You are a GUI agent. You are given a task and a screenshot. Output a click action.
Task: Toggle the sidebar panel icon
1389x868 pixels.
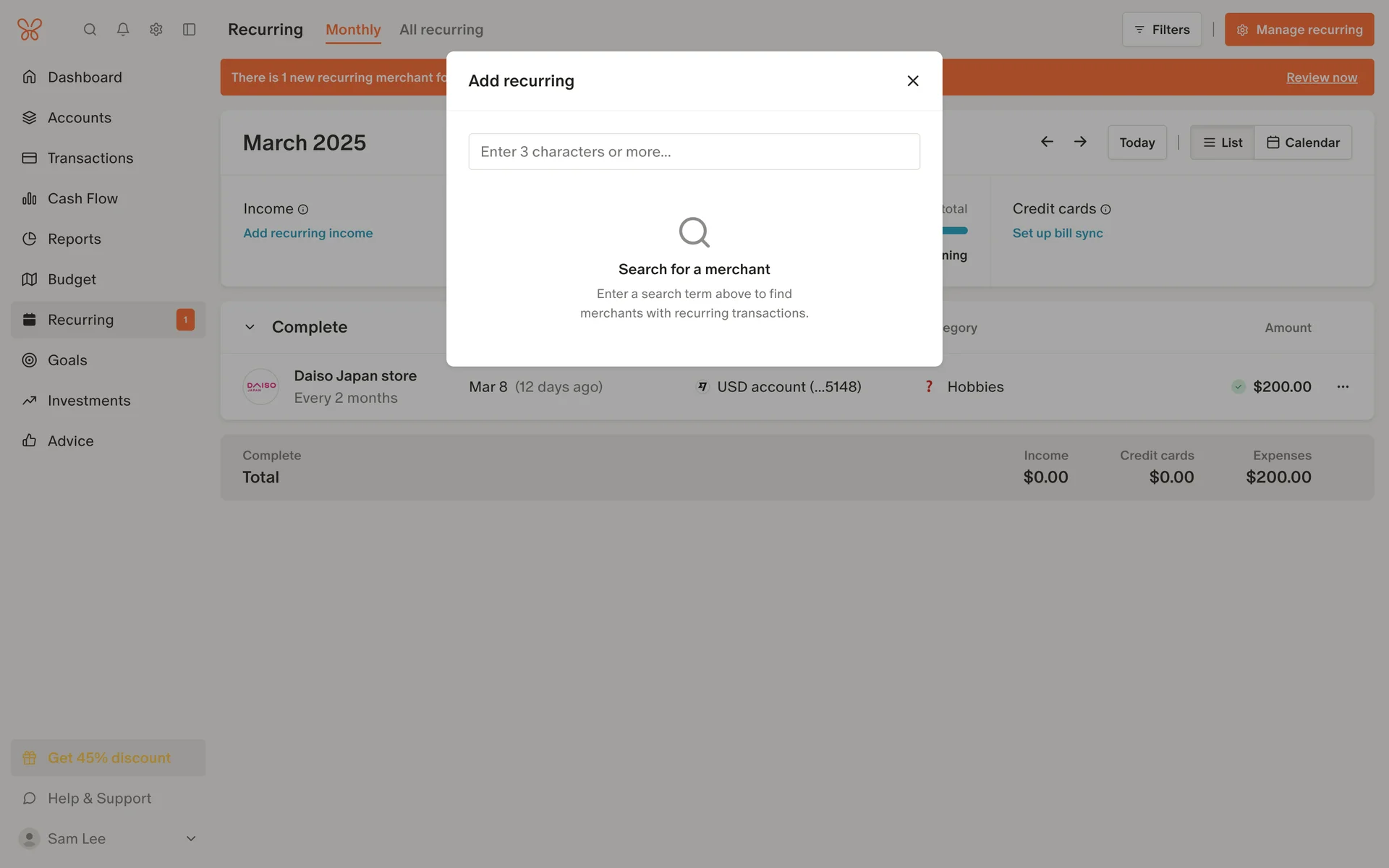coord(190,30)
